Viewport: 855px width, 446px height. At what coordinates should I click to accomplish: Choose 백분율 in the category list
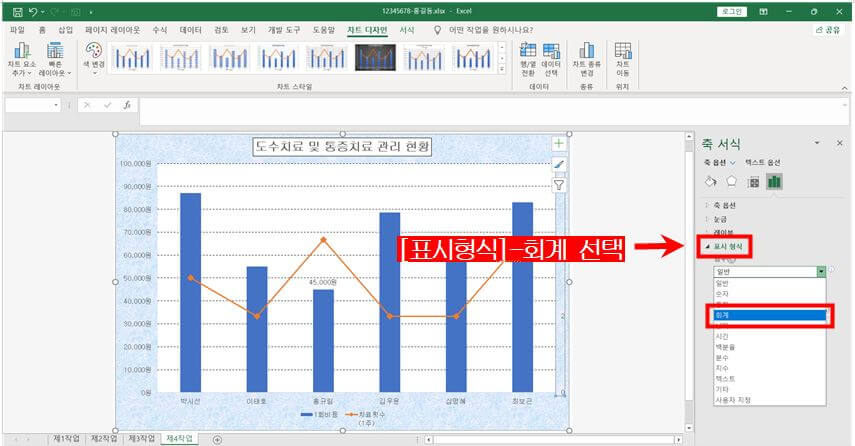pyautogui.click(x=770, y=347)
